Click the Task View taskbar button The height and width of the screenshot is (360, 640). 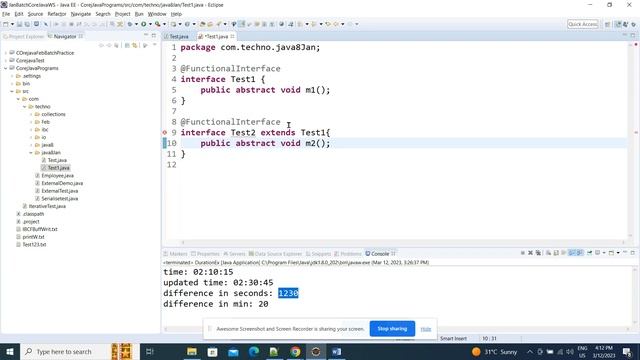[x=150, y=351]
